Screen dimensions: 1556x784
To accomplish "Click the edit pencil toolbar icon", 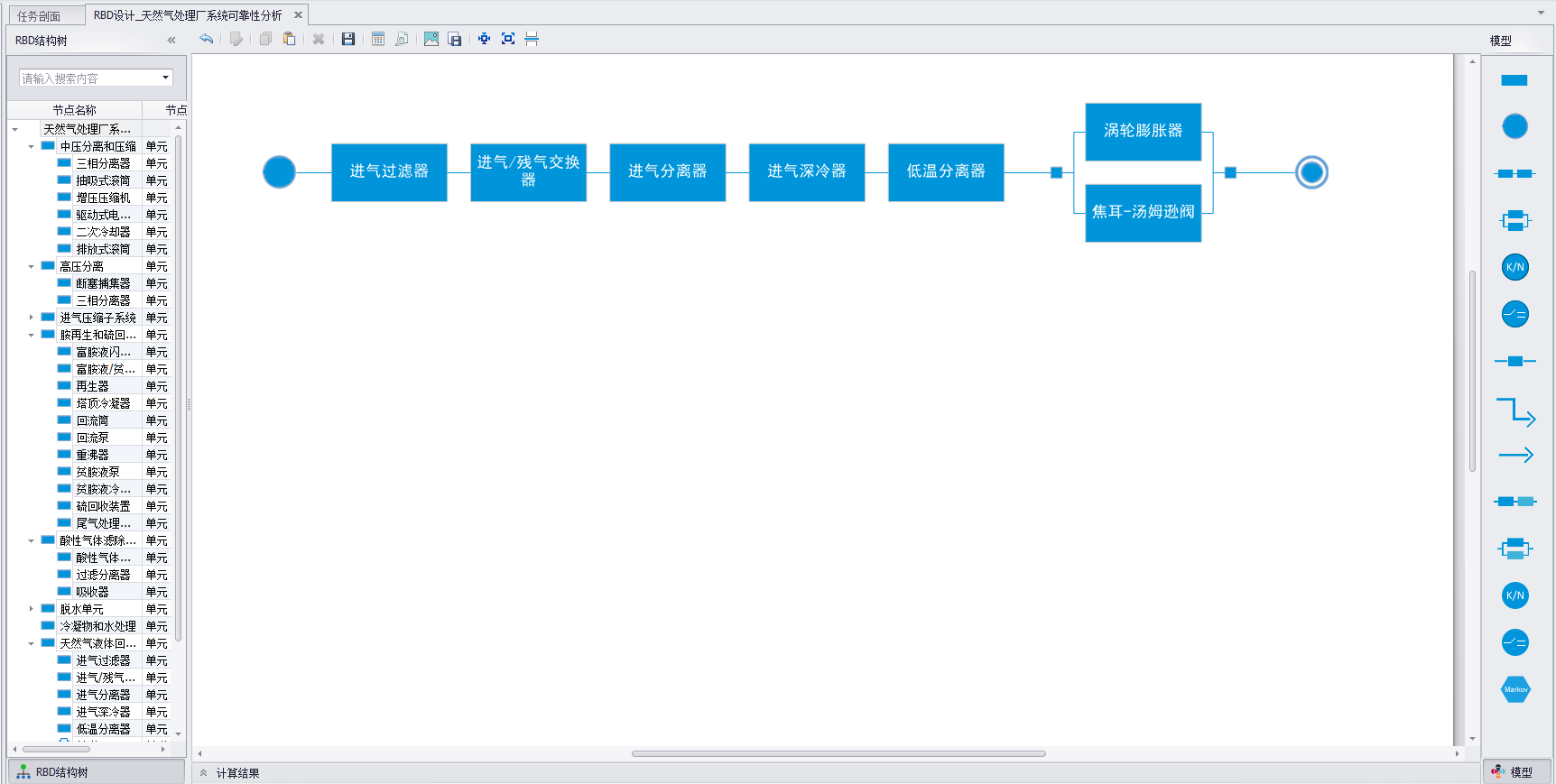I will (x=236, y=39).
